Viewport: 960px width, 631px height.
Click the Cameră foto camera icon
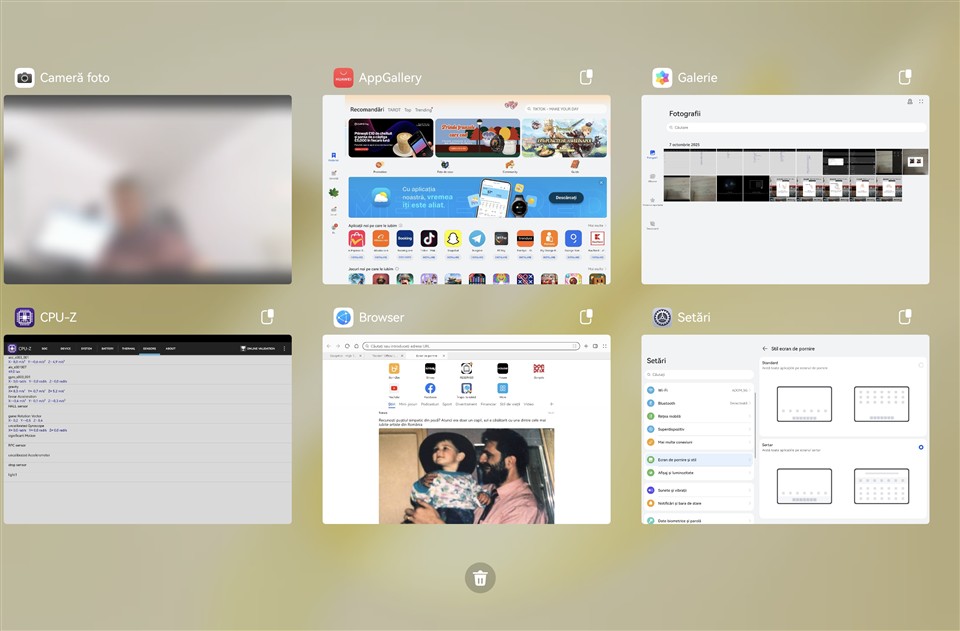point(25,78)
